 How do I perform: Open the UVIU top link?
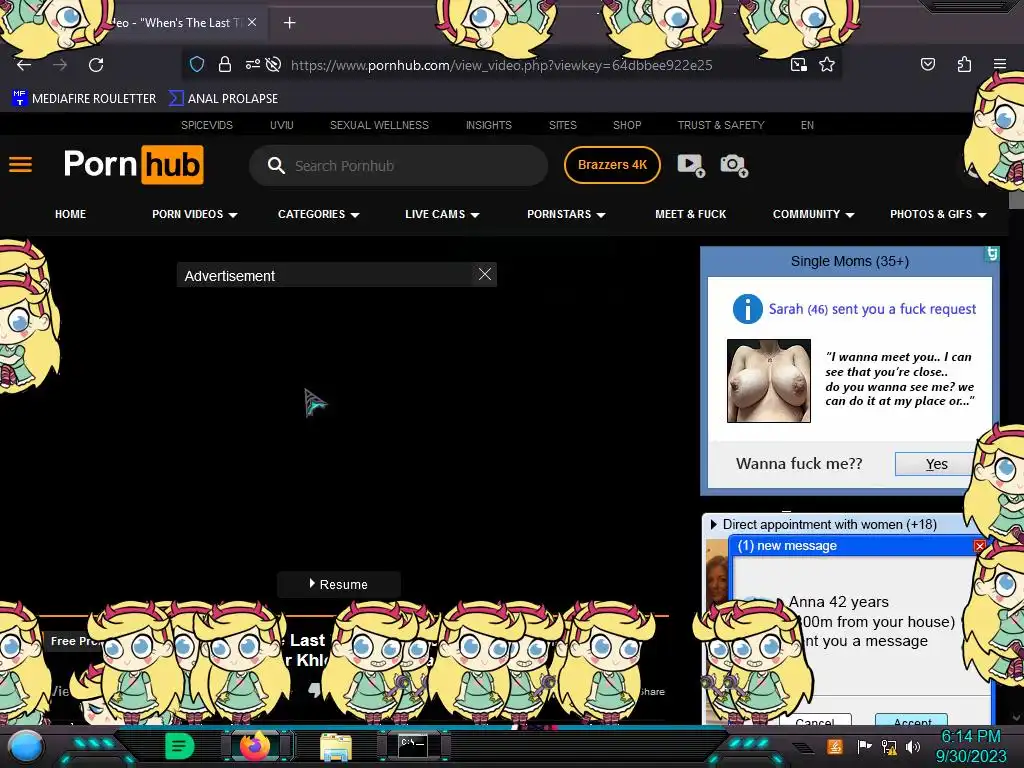click(281, 125)
